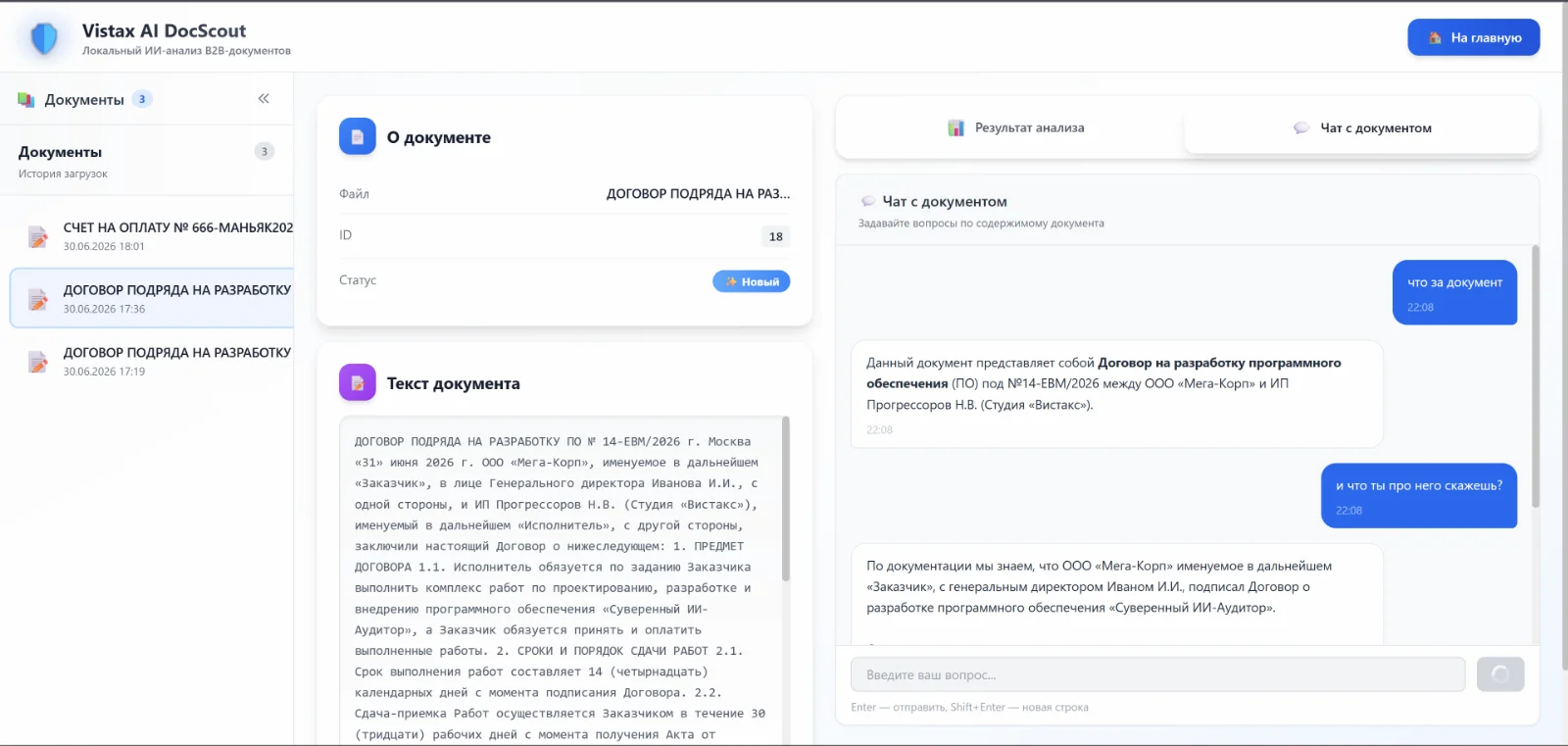The width and height of the screenshot is (1568, 746).
Task: Open СЧЕТ НА ОПЛАТУ № 666 document
Action: [x=152, y=236]
